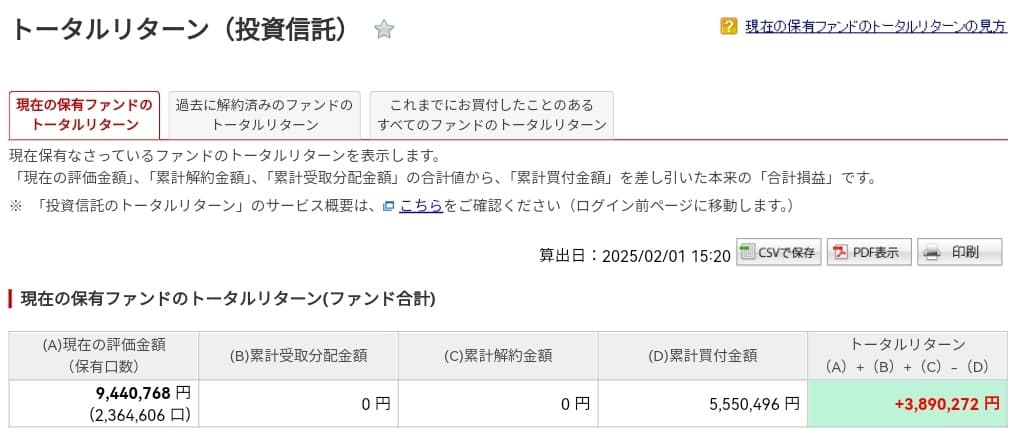
Task: Select the 9,440,768 円 current valuation amount
Action: point(142,394)
